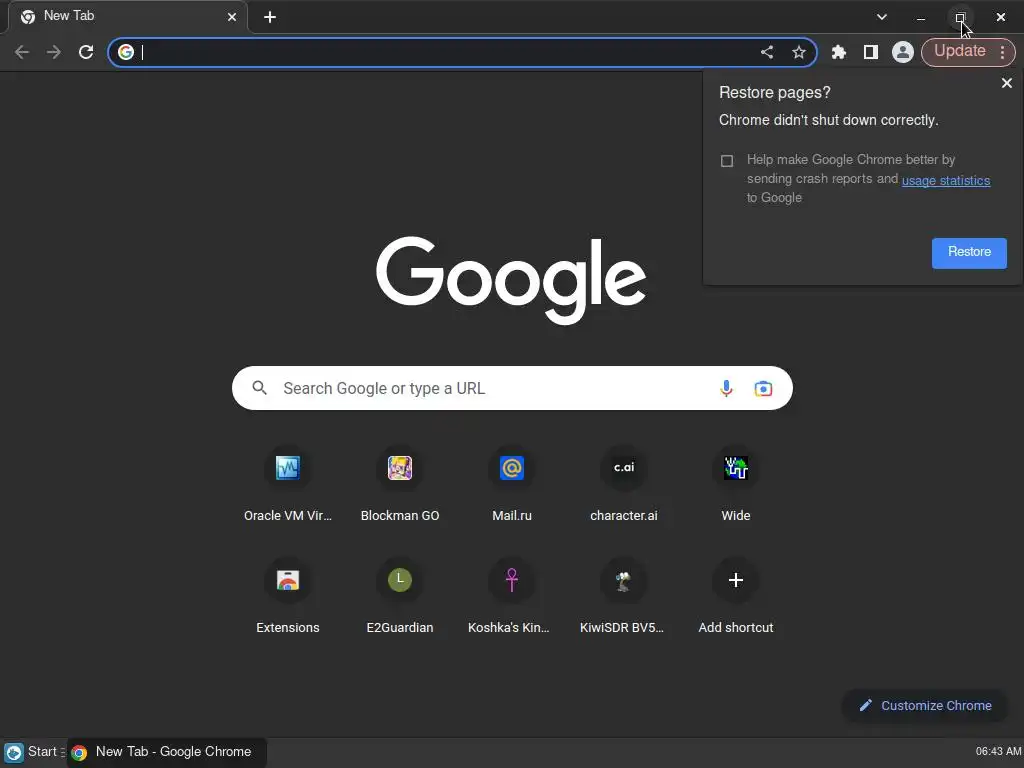Open the character.ai shortcut
This screenshot has height=768, width=1024.
624,486
